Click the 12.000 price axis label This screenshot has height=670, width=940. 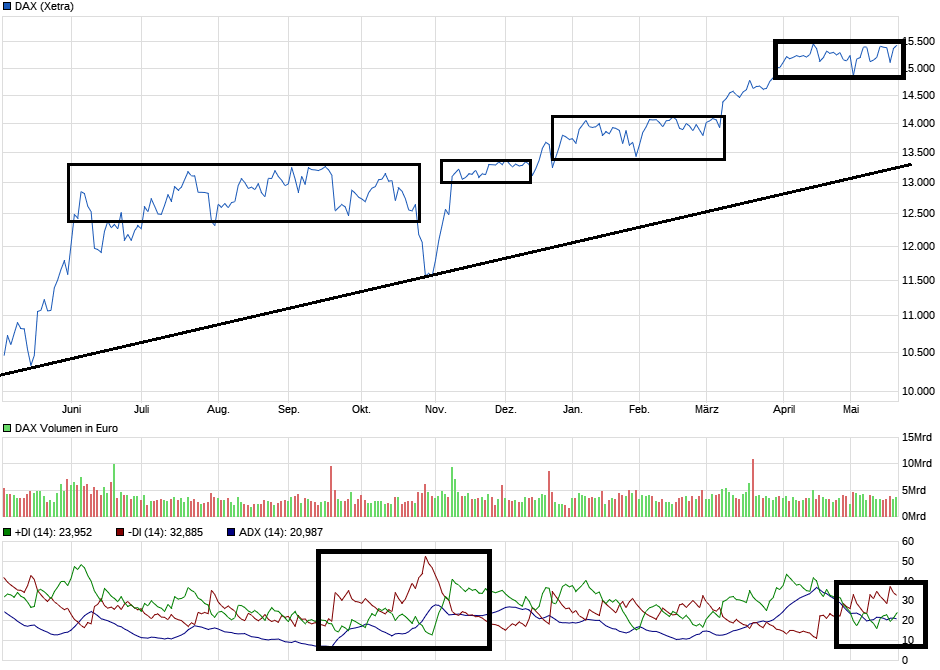click(x=918, y=246)
